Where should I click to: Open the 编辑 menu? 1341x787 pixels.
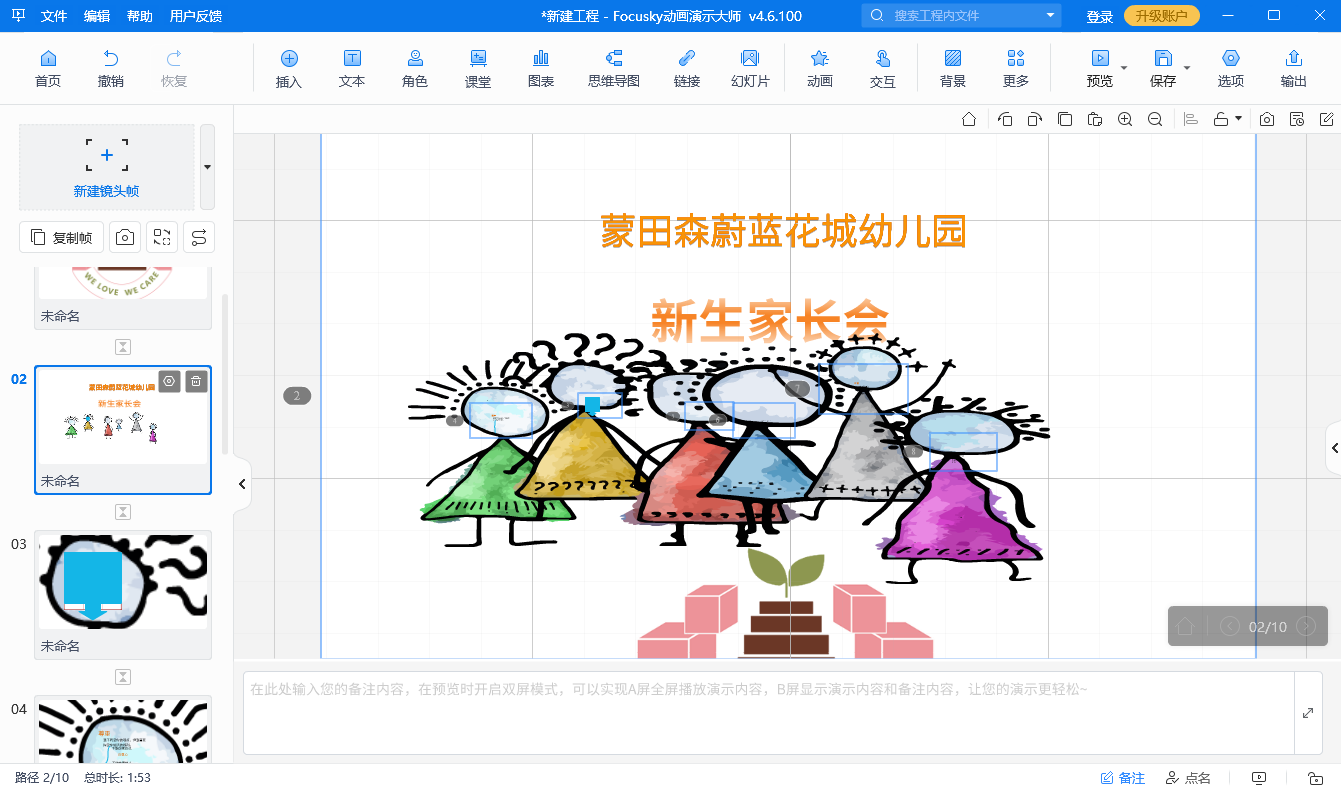coord(97,16)
